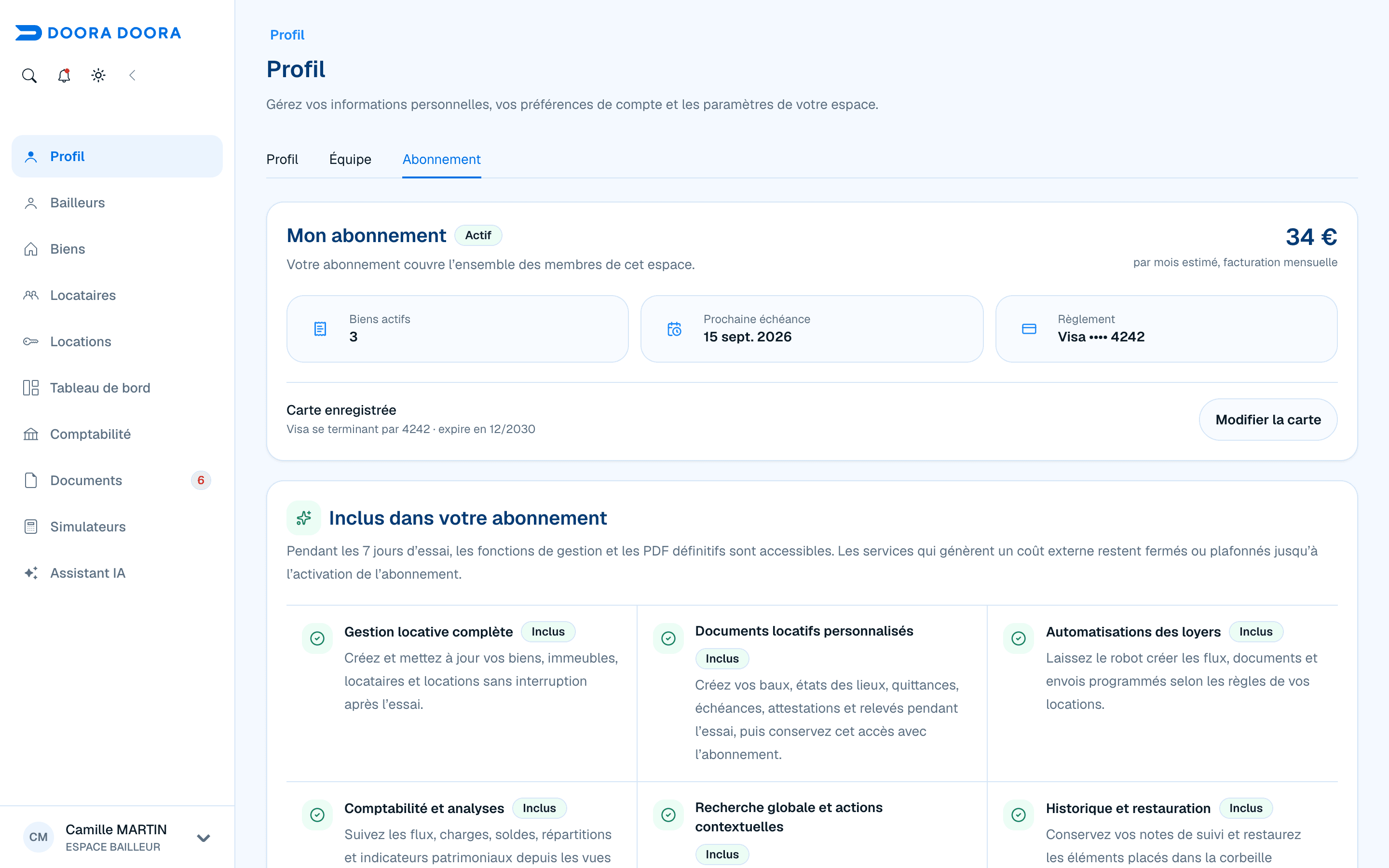Click the 34 € price amount

point(1311,236)
